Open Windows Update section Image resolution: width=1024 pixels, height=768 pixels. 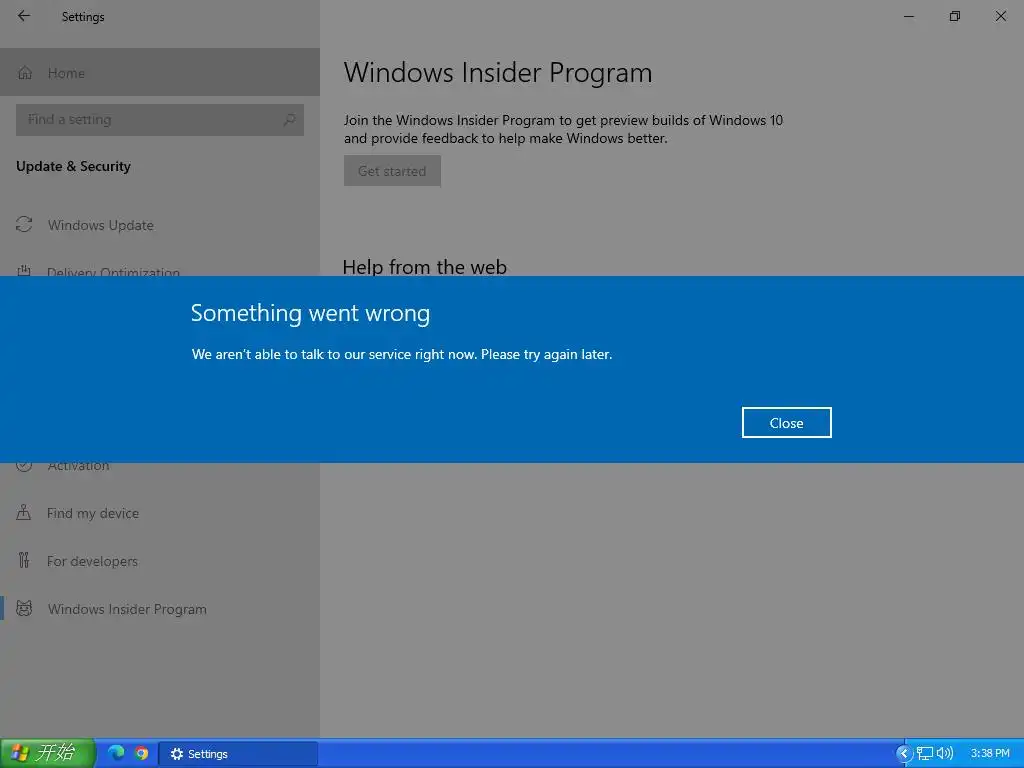pyautogui.click(x=160, y=225)
